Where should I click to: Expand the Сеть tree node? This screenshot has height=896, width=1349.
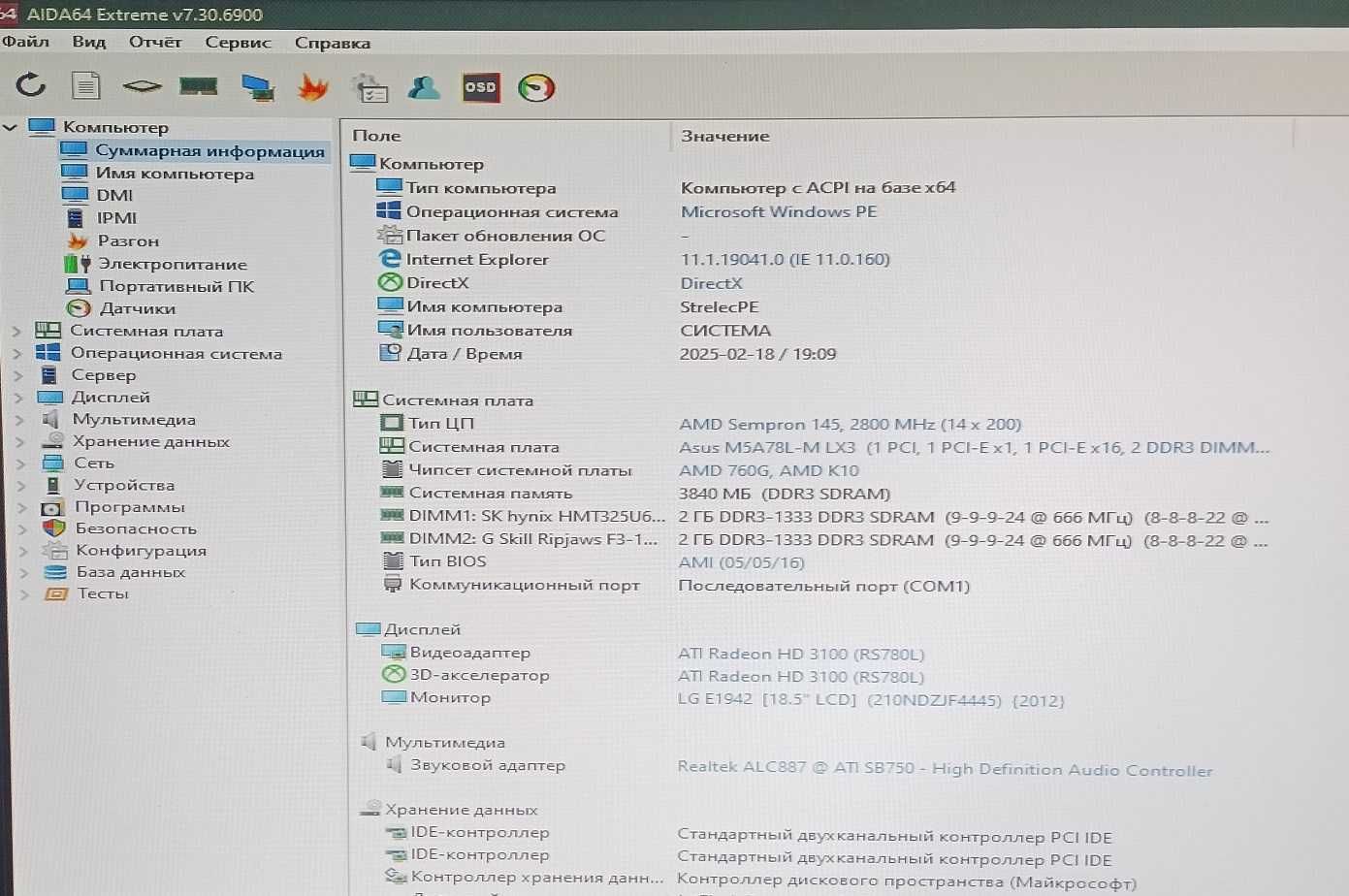coord(21,464)
